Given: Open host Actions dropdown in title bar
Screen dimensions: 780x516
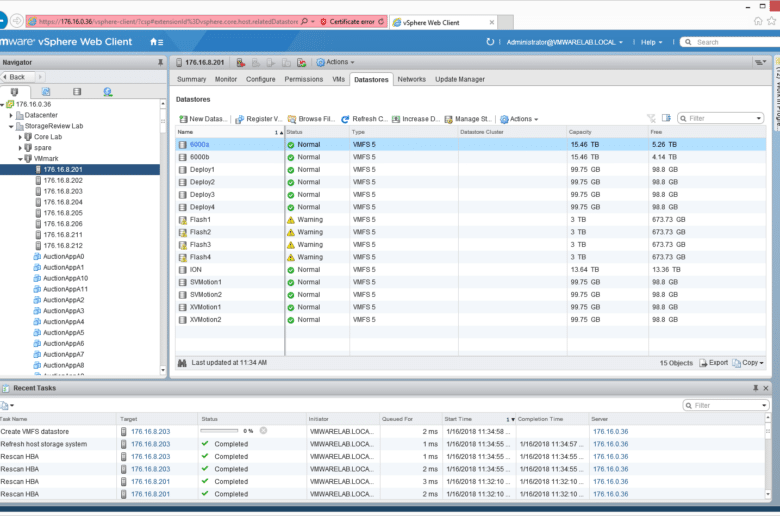Looking at the screenshot, I should tap(336, 62).
